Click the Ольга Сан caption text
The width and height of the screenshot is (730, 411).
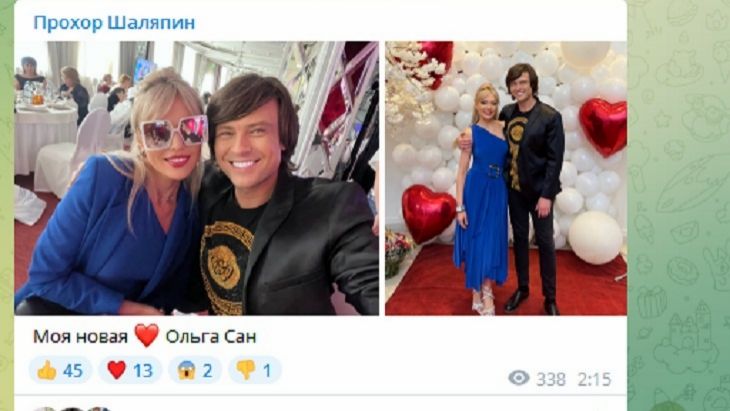(211, 337)
